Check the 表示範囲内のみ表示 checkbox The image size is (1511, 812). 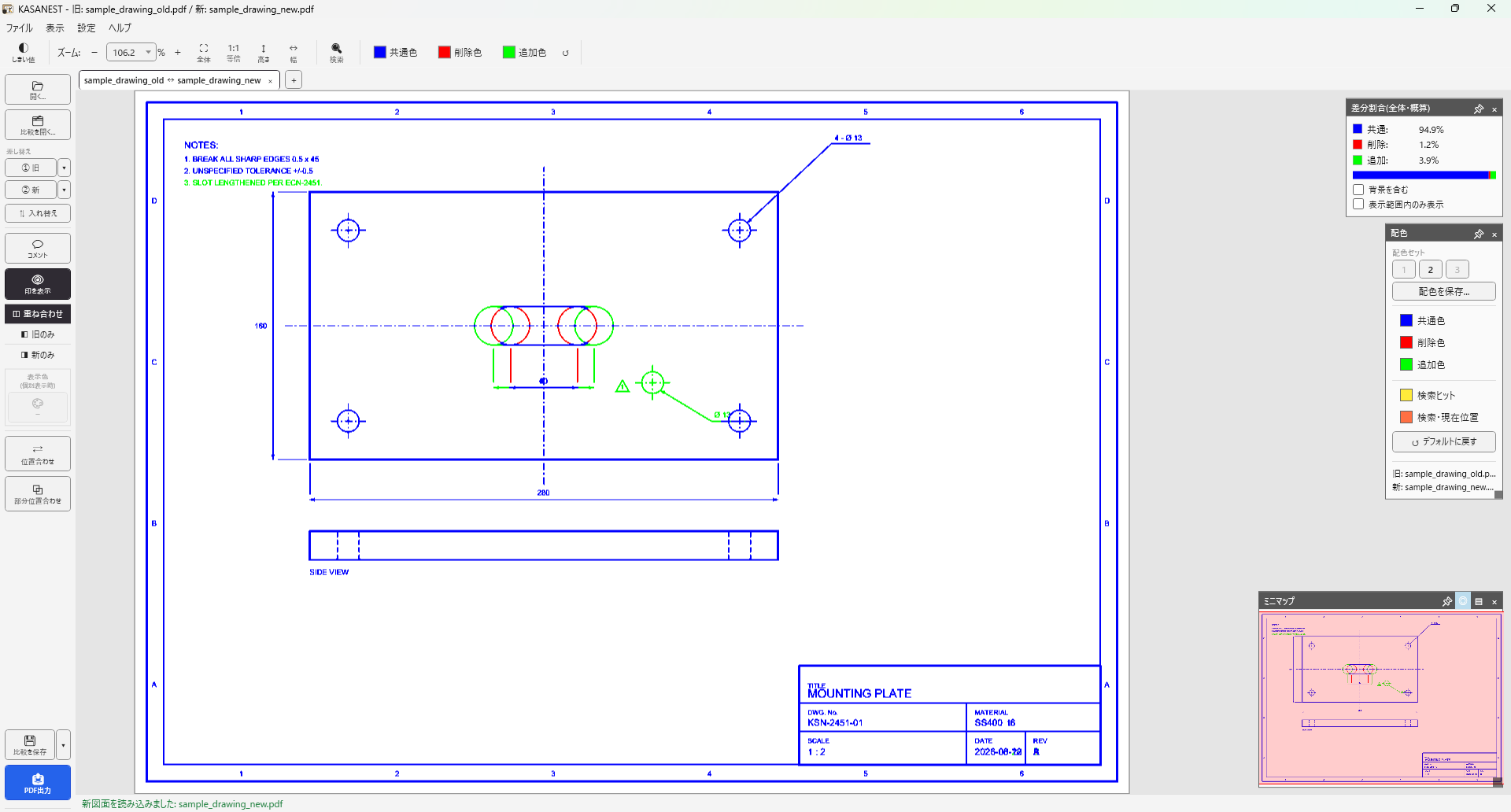click(1358, 205)
